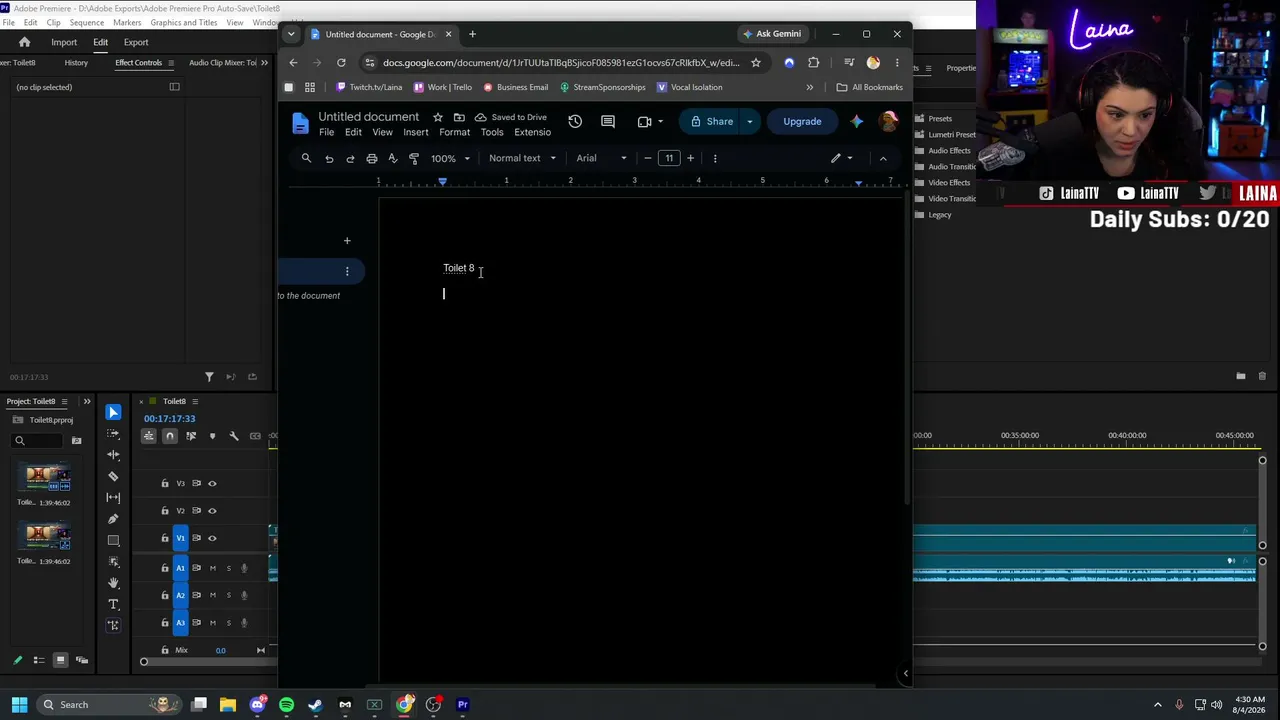This screenshot has height=720, width=1280.
Task: Toggle lock on the V3 track
Action: pos(165,483)
